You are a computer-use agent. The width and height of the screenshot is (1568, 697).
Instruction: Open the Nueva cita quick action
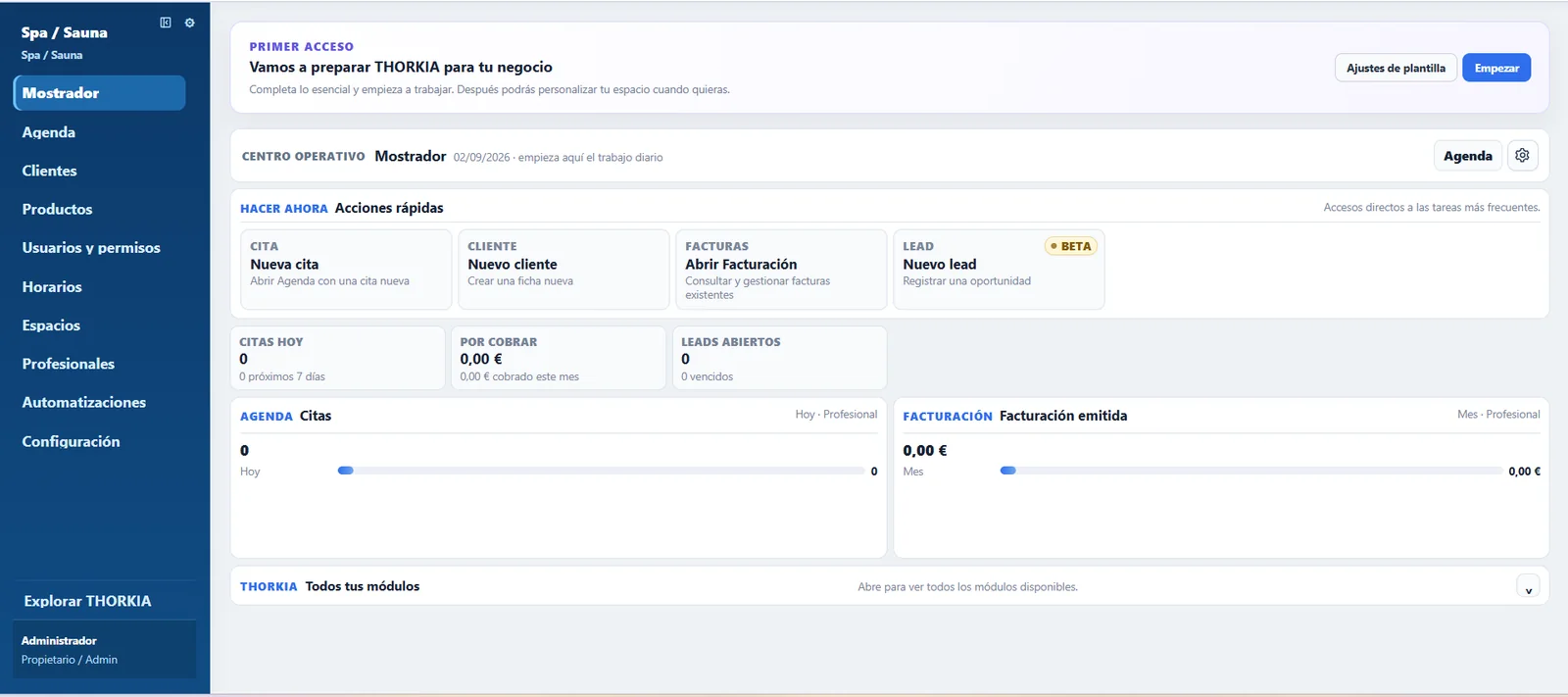coord(346,269)
